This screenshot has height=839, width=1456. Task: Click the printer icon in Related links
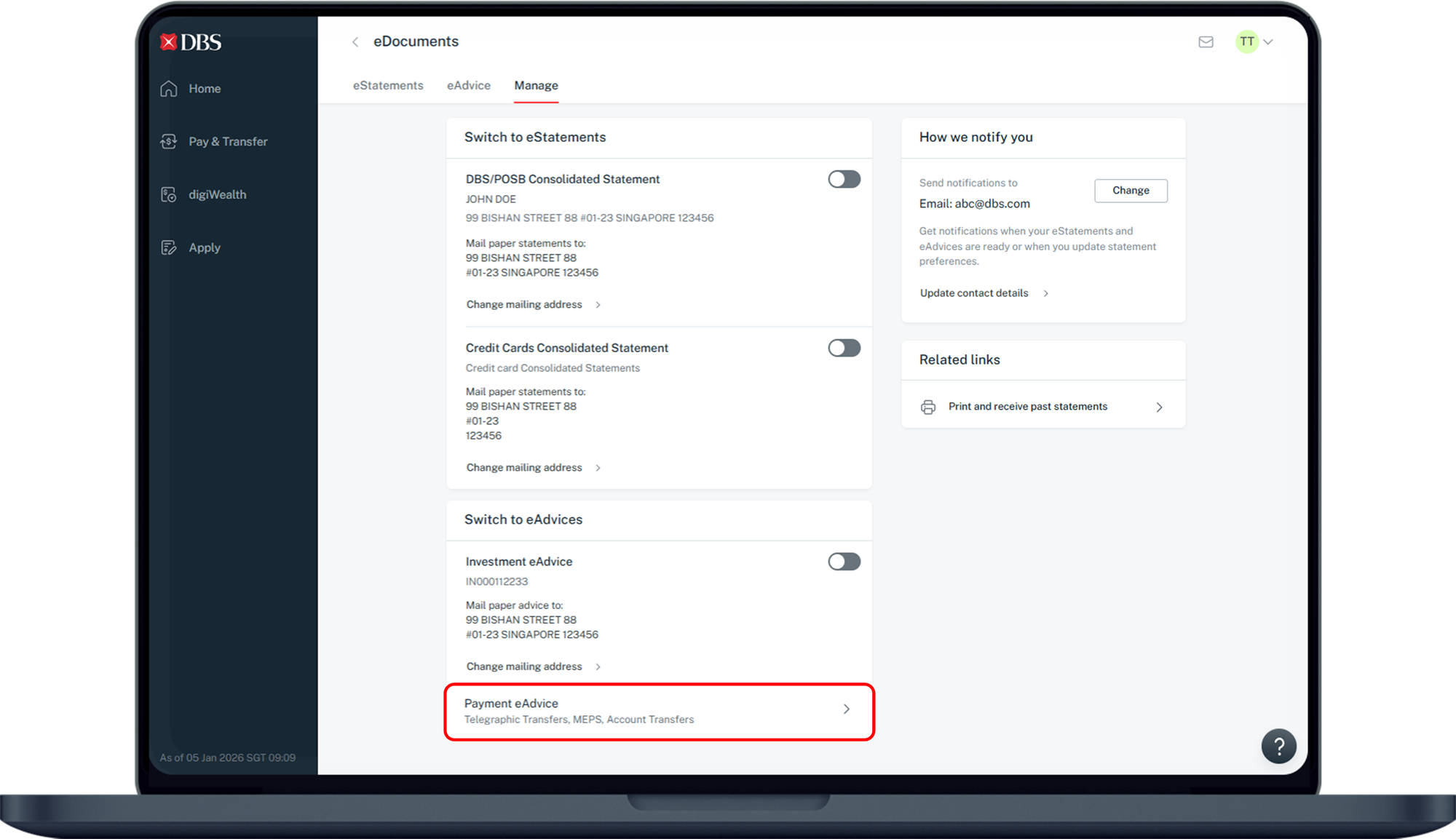pyautogui.click(x=928, y=407)
